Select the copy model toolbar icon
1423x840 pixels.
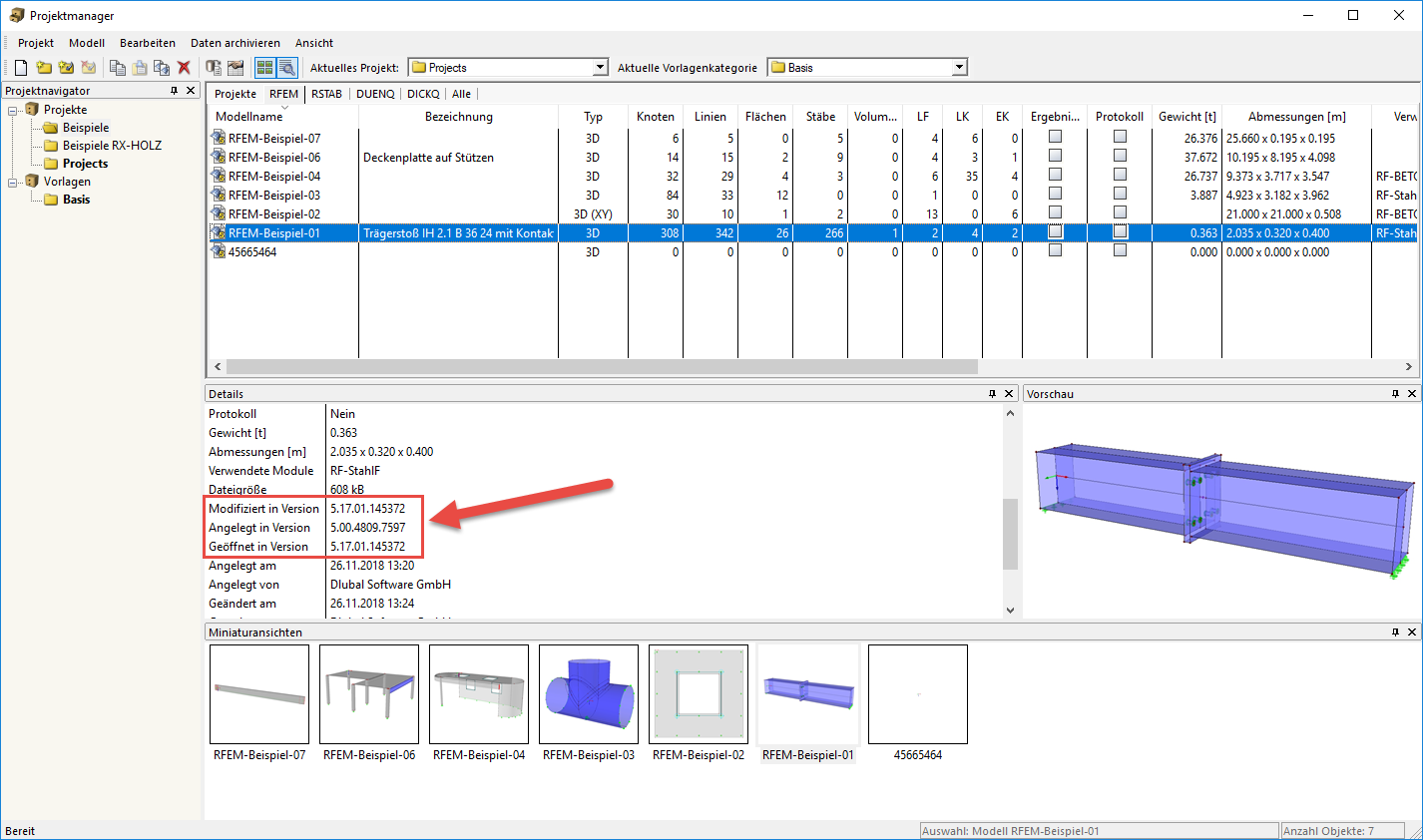(116, 67)
